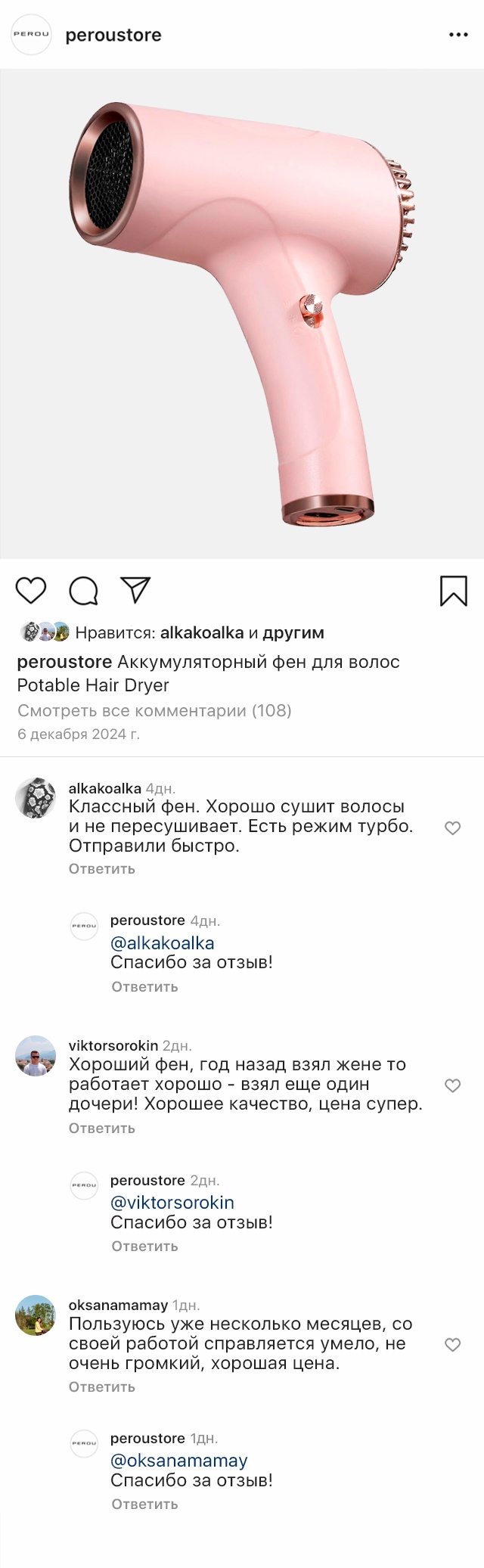Open viktorsorokin's profile avatar
The height and width of the screenshot is (1568, 484).
pos(36,1056)
